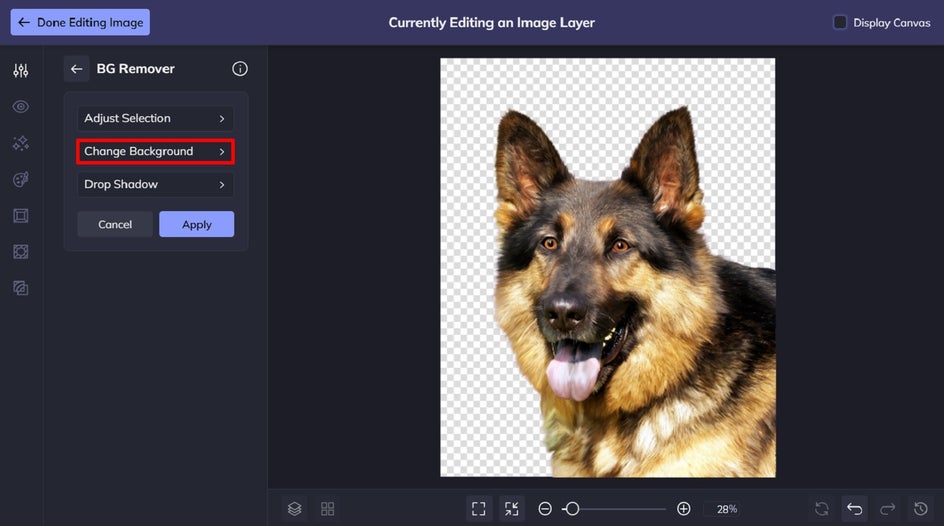
Task: Open the sparkle effects icon in sidebar
Action: pyautogui.click(x=20, y=143)
